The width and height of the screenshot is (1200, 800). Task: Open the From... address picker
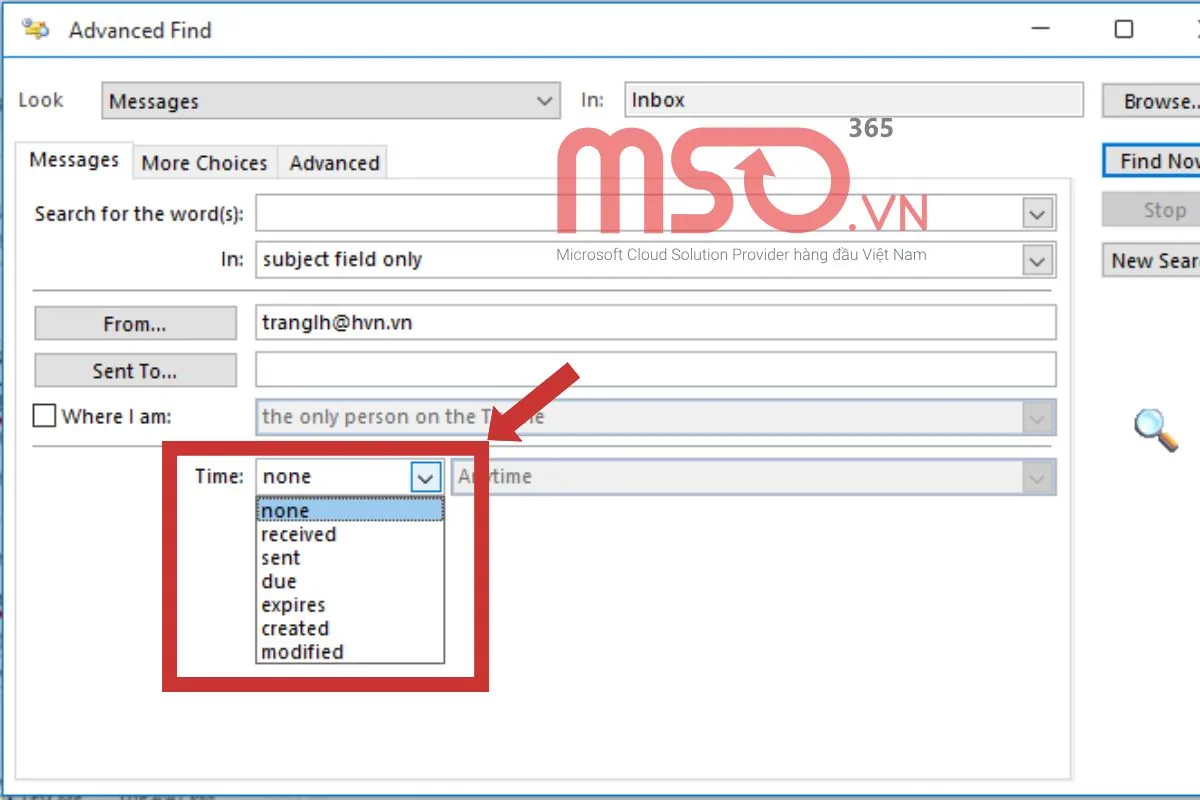pyautogui.click(x=135, y=322)
